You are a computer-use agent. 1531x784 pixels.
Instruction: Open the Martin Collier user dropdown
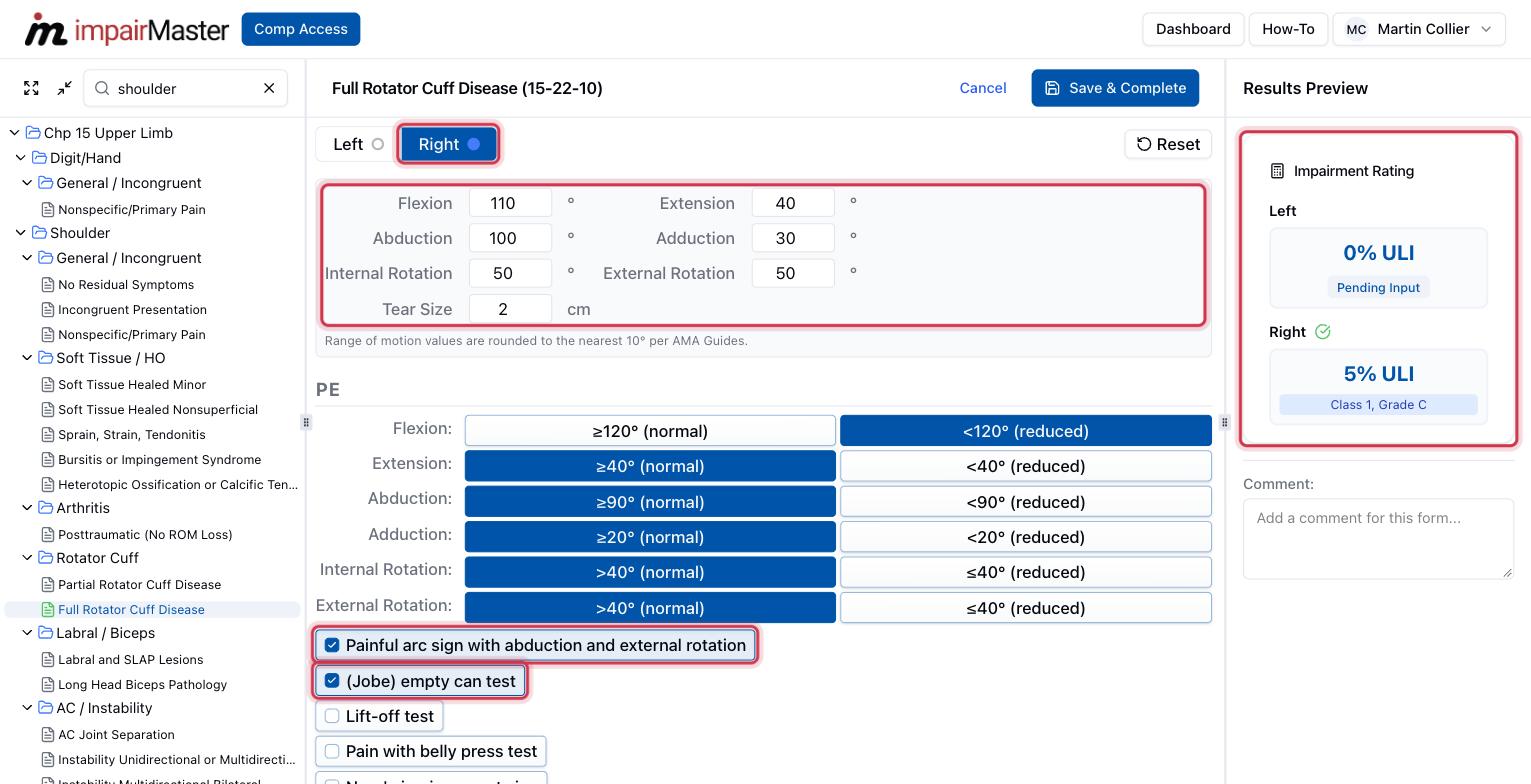[1419, 29]
